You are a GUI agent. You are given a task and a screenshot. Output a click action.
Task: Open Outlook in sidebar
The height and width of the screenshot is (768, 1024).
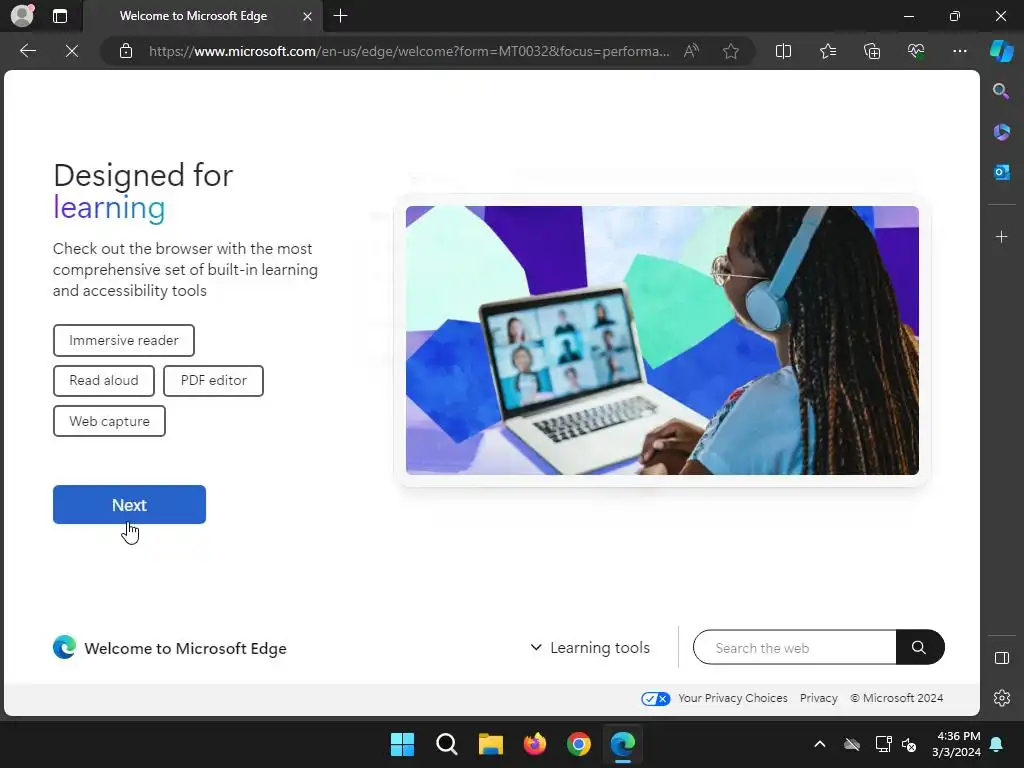pos(1001,172)
